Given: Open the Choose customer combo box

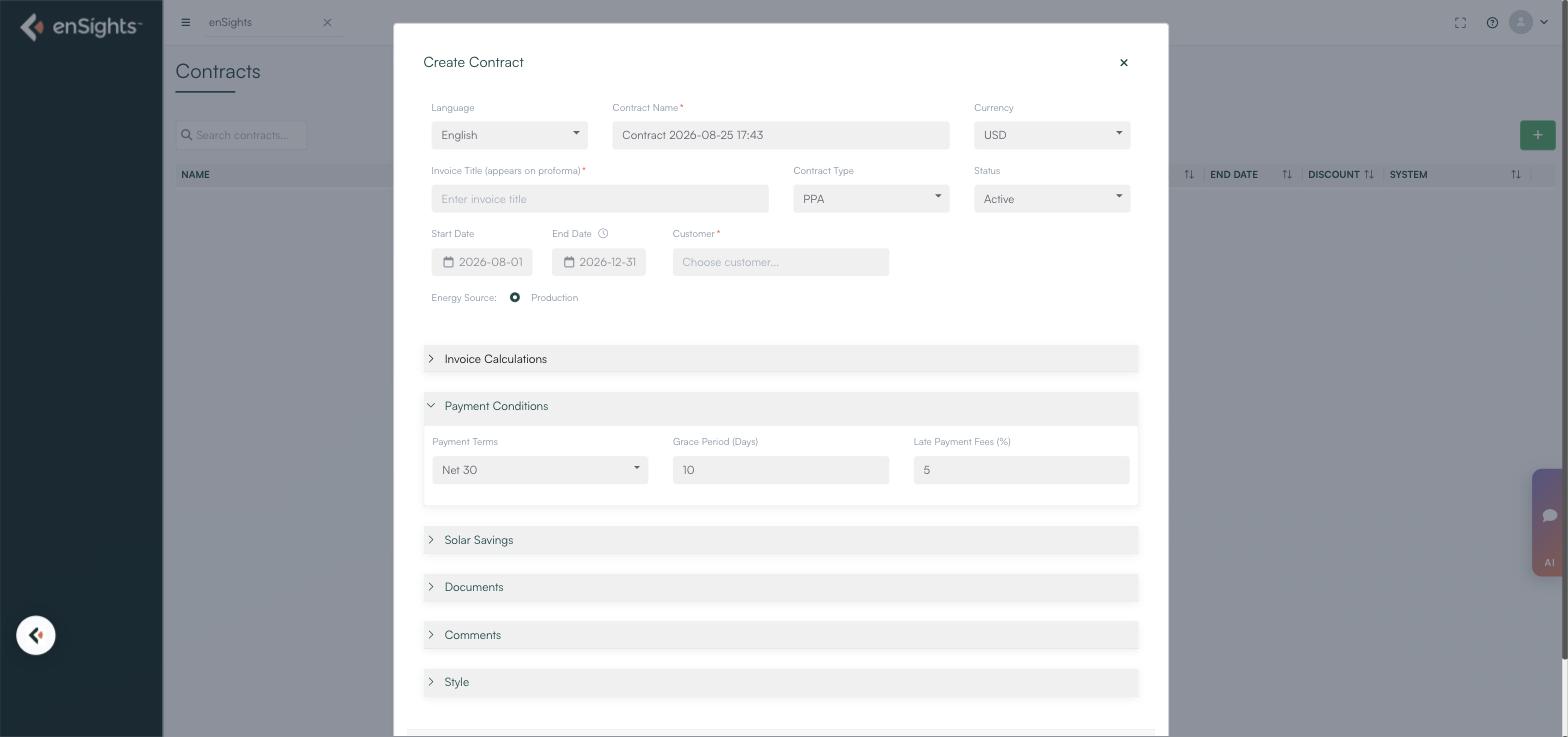Looking at the screenshot, I should click(781, 262).
